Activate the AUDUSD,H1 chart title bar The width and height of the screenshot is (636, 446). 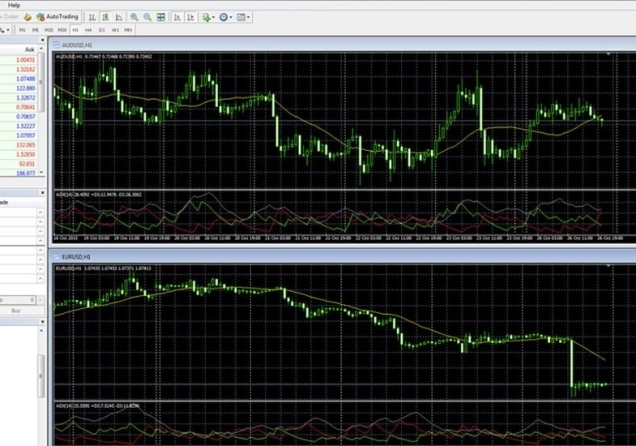click(x=344, y=45)
